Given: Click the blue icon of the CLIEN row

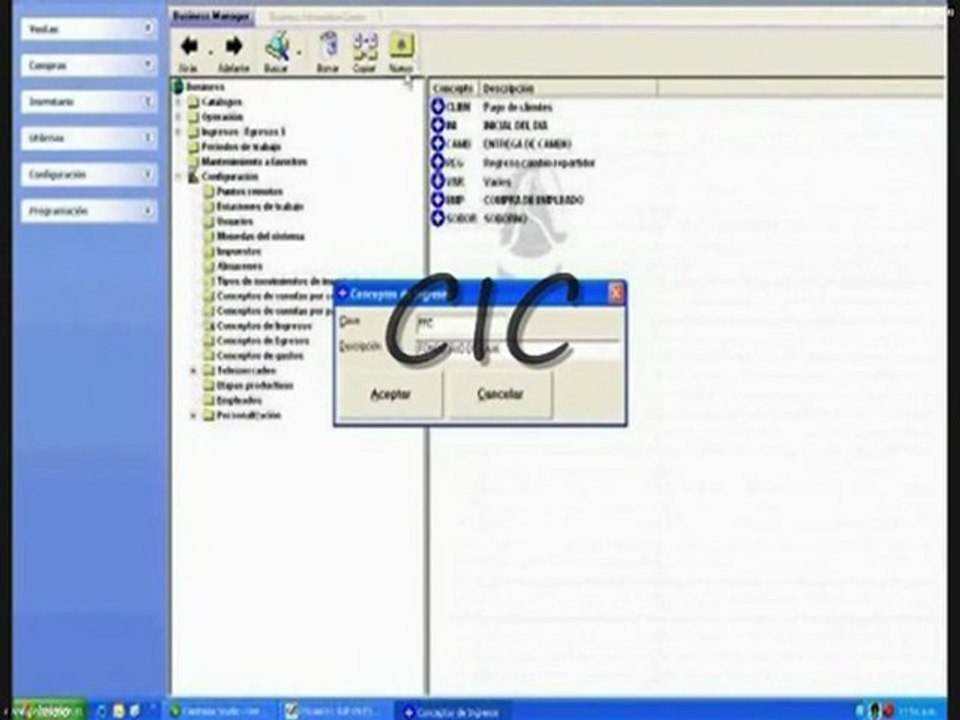Looking at the screenshot, I should 438,107.
